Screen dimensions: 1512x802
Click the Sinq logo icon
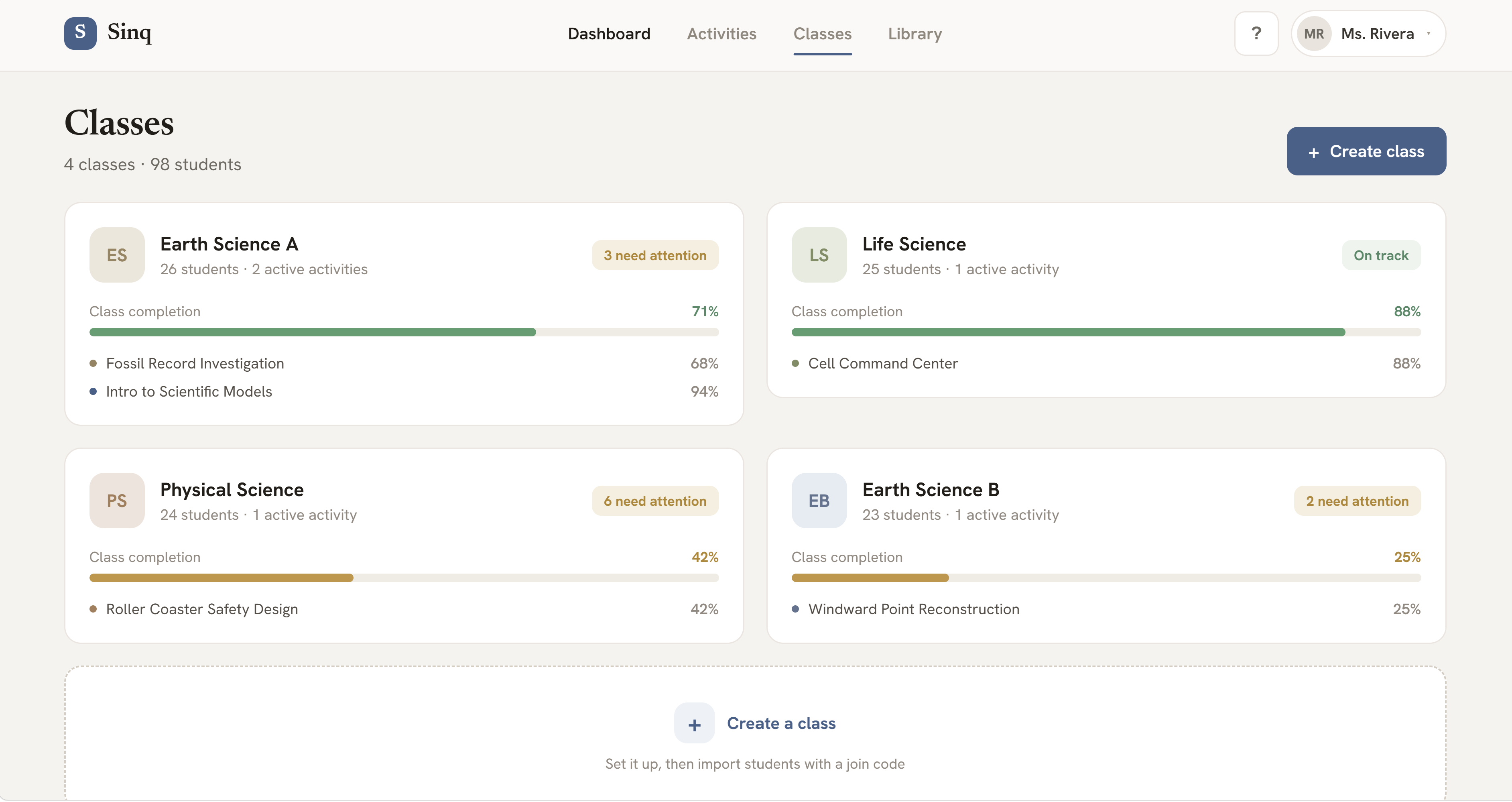click(80, 33)
